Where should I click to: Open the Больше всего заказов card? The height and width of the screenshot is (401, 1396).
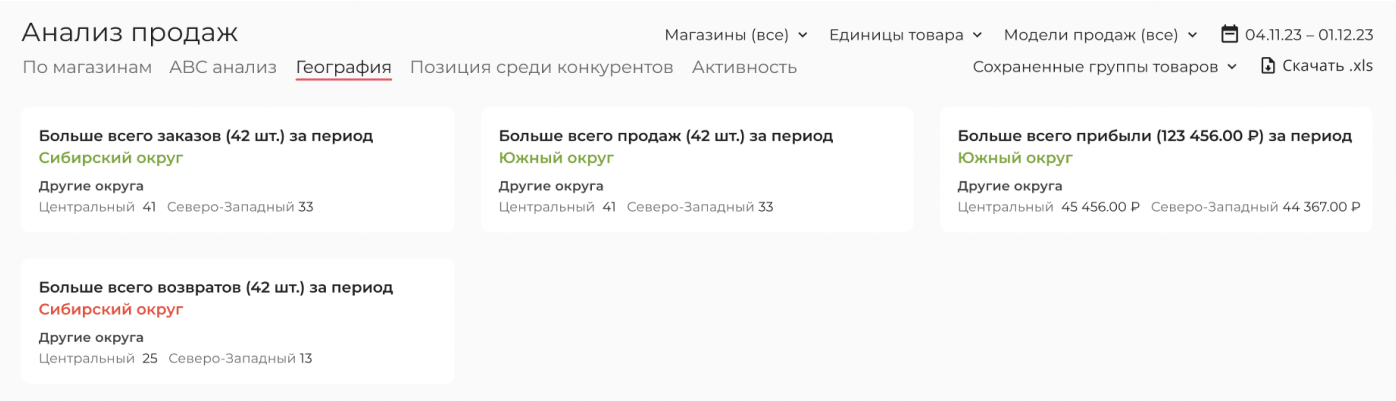click(x=238, y=170)
